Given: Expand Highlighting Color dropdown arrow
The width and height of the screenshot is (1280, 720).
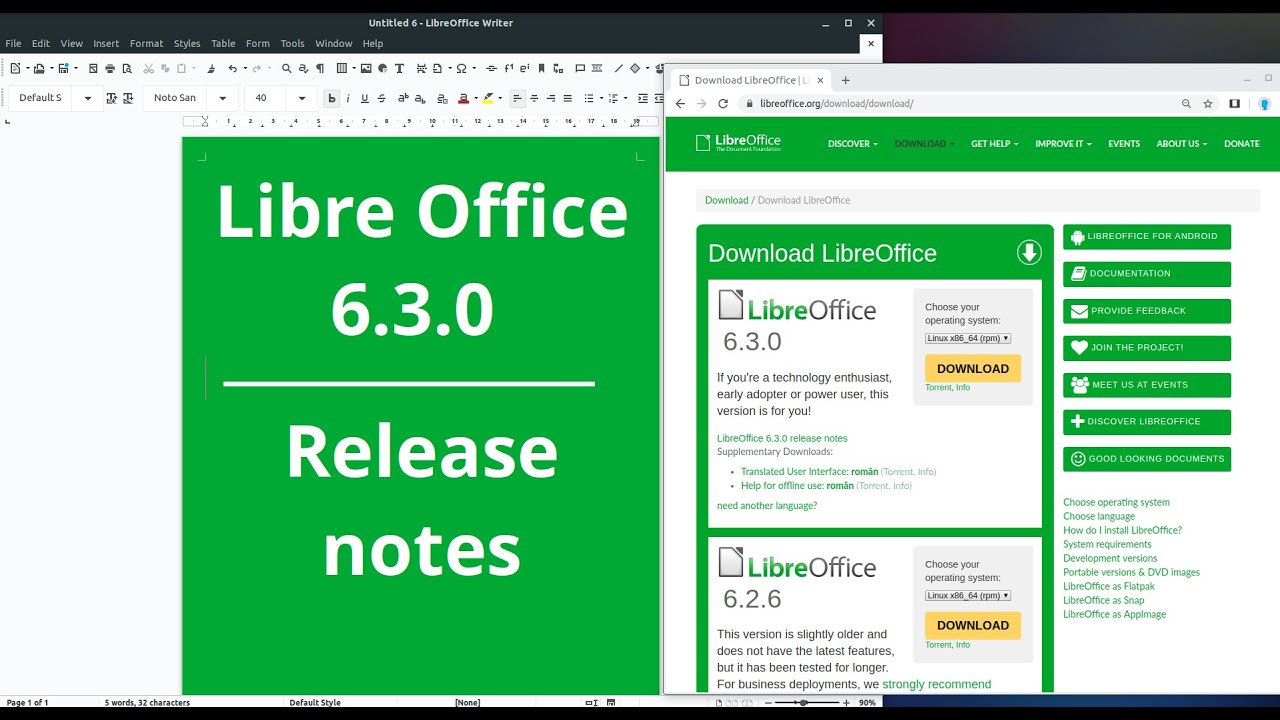Looking at the screenshot, I should tap(500, 98).
